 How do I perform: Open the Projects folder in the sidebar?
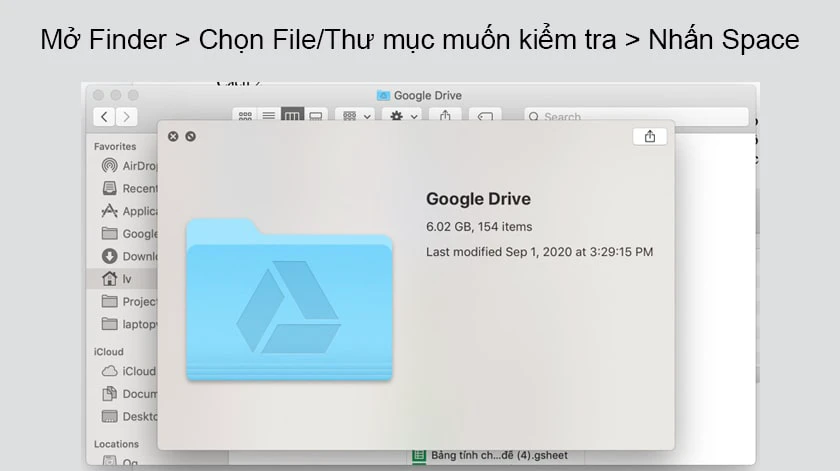tap(129, 301)
